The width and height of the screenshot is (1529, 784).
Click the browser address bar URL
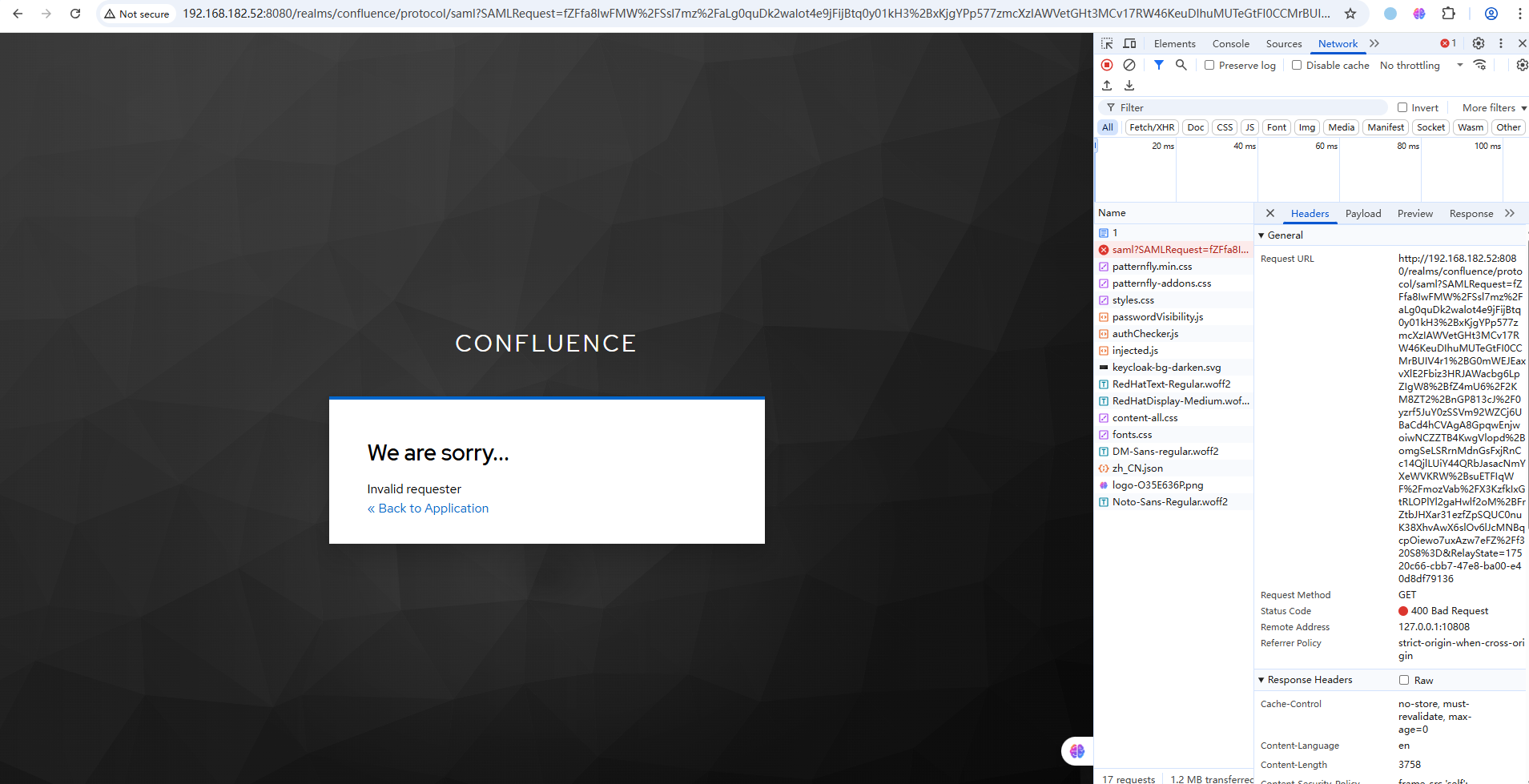[756, 14]
